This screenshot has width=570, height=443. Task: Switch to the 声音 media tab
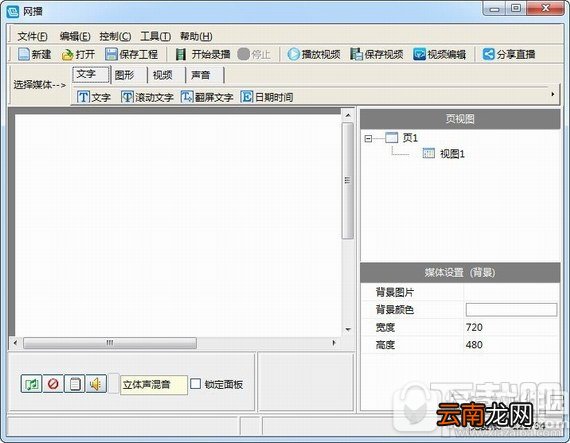[205, 75]
